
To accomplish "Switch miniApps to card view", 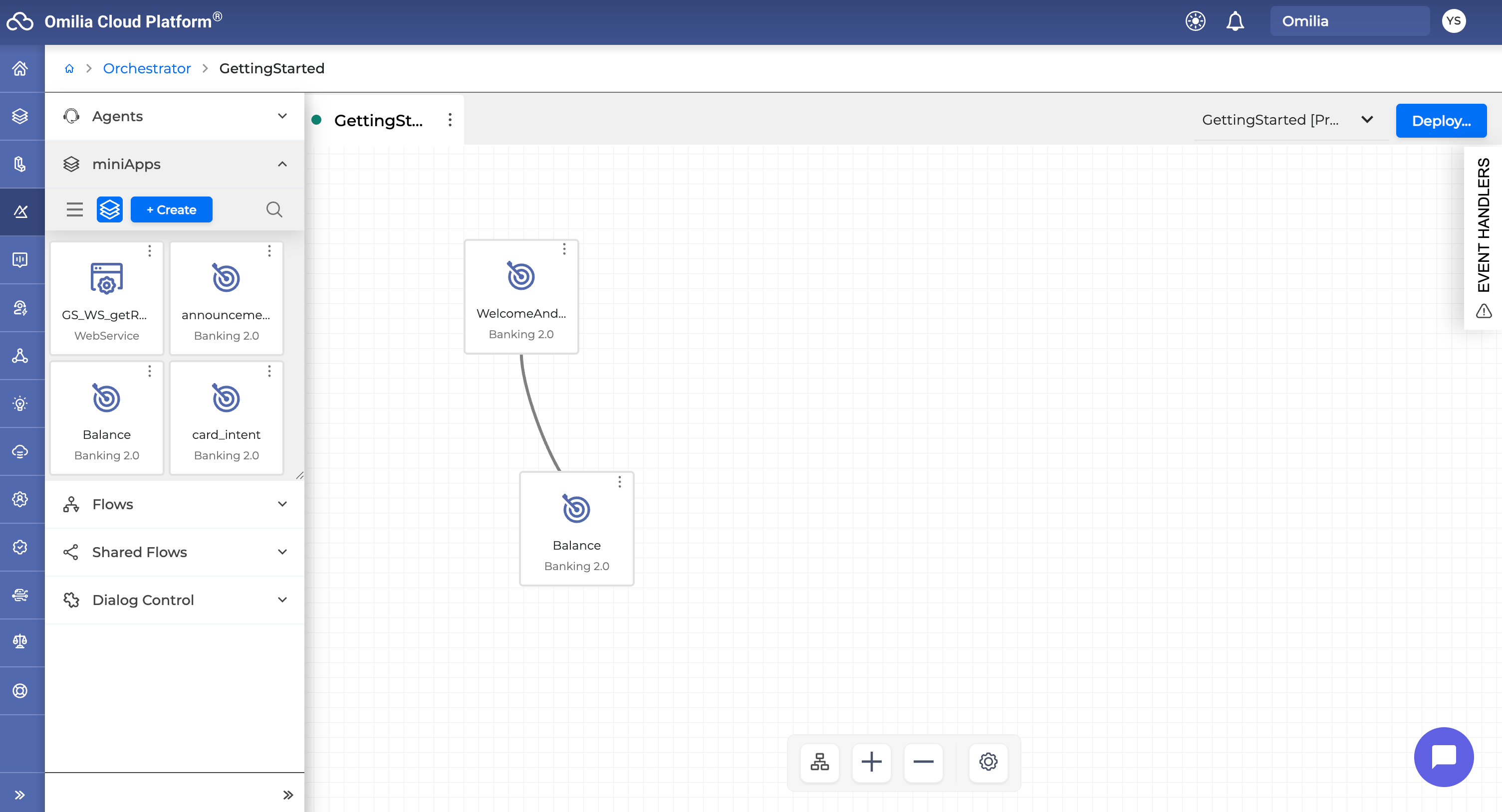I will tap(110, 209).
